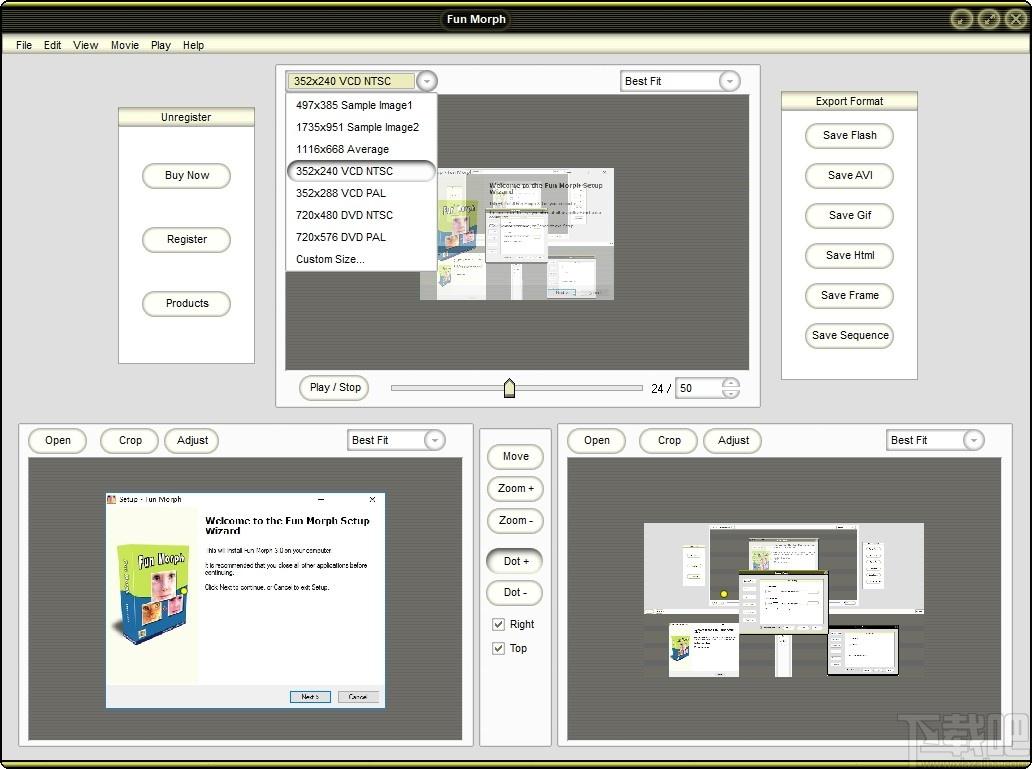The width and height of the screenshot is (1032, 769).
Task: Open an image in the right panel
Action: click(596, 440)
